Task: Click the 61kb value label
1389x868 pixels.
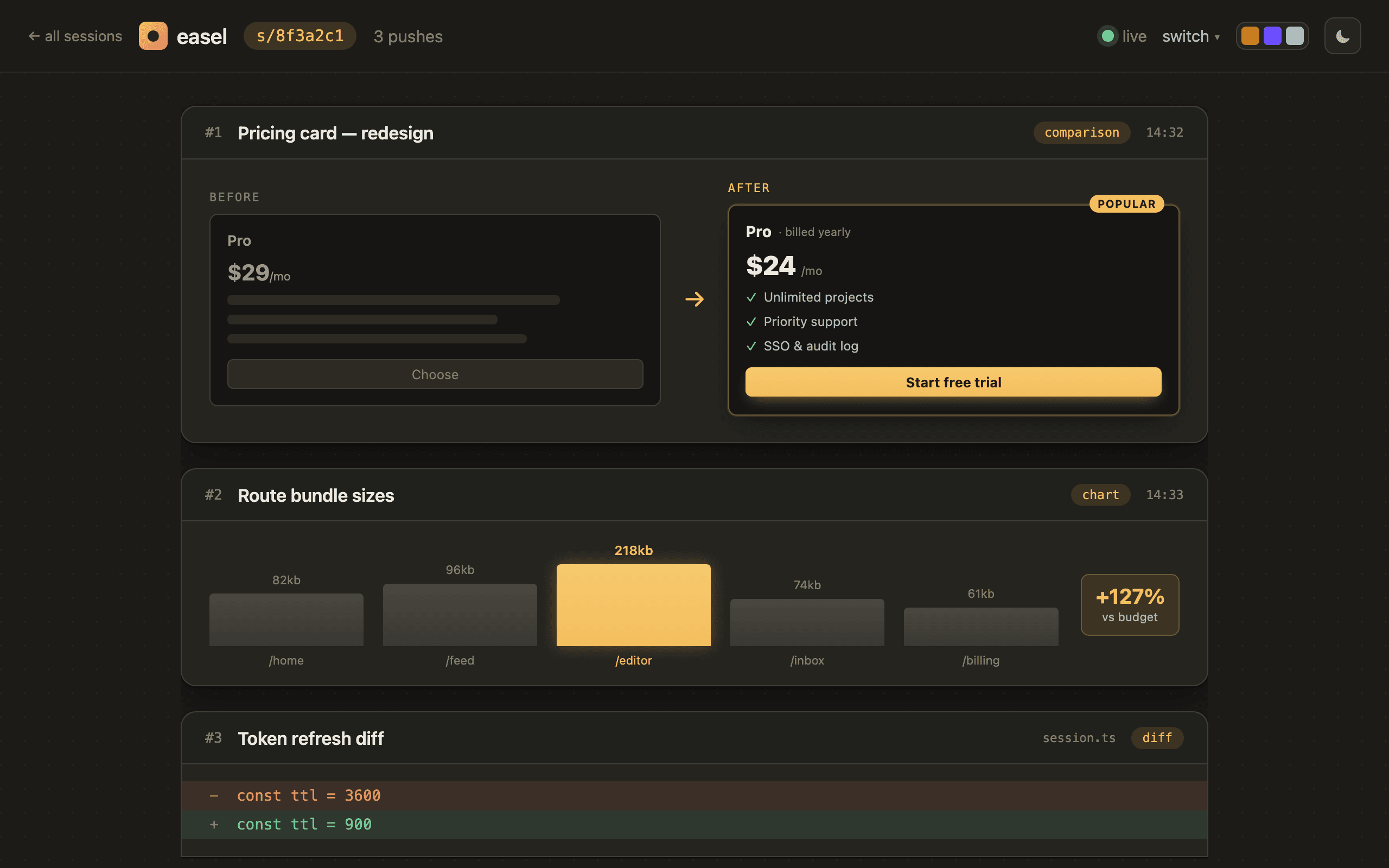Action: click(x=981, y=594)
